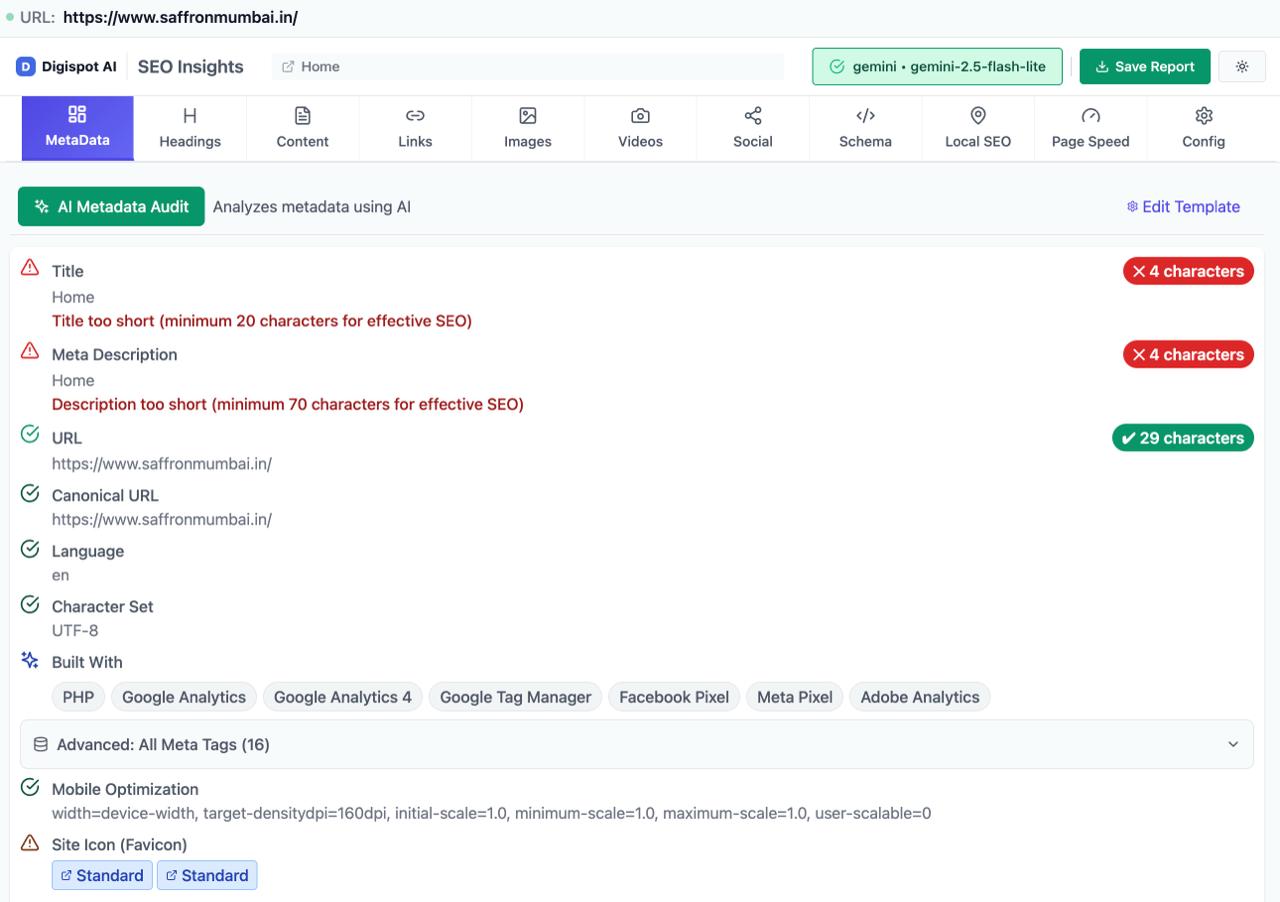Screen dimensions: 1280x902
Task: Click the 4 characters Title badge
Action: tap(1188, 271)
